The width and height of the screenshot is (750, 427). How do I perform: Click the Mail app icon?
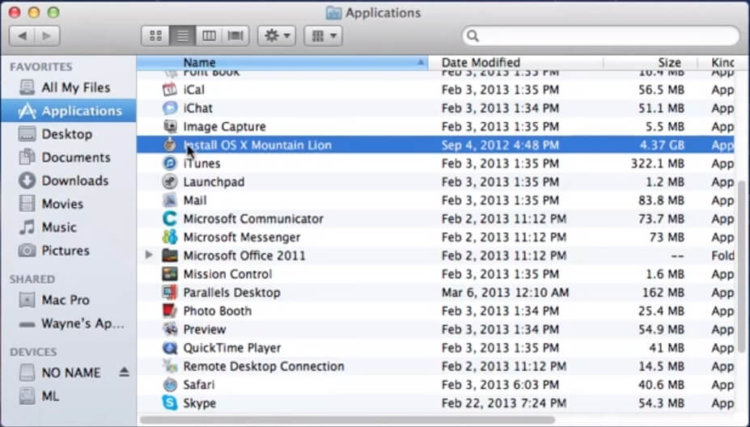coord(170,200)
